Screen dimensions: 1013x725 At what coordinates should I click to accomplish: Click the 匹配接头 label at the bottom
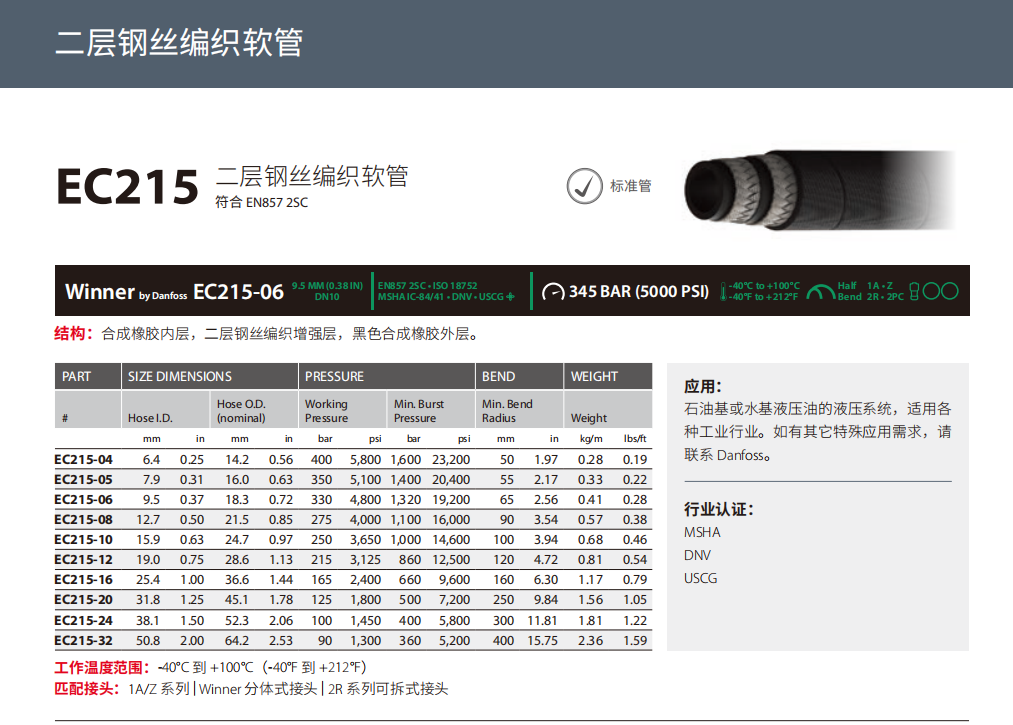point(87,689)
